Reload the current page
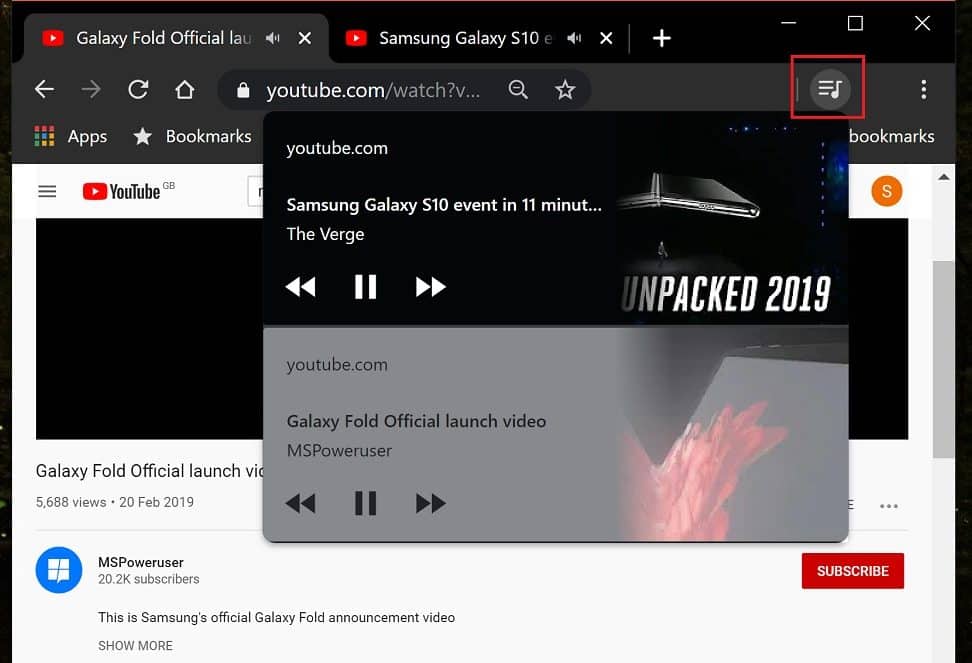Viewport: 972px width, 663px height. (138, 90)
